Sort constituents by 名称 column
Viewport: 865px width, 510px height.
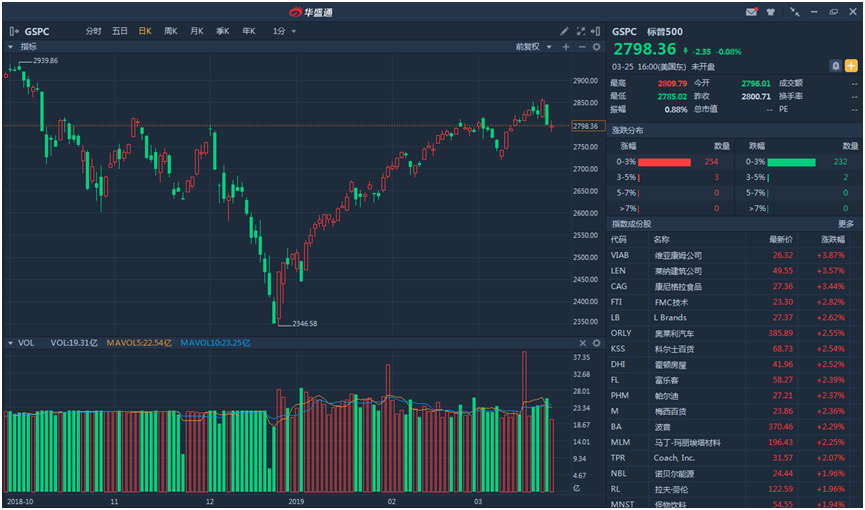[661, 240]
